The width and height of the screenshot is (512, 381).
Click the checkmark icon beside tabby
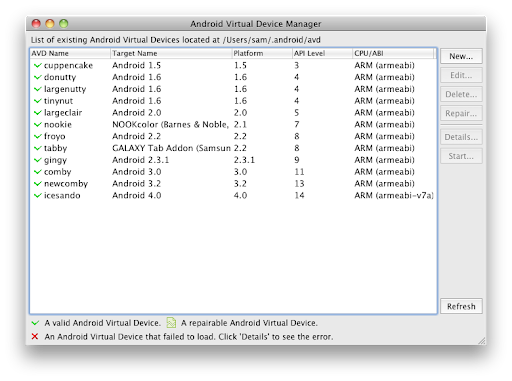click(37, 148)
